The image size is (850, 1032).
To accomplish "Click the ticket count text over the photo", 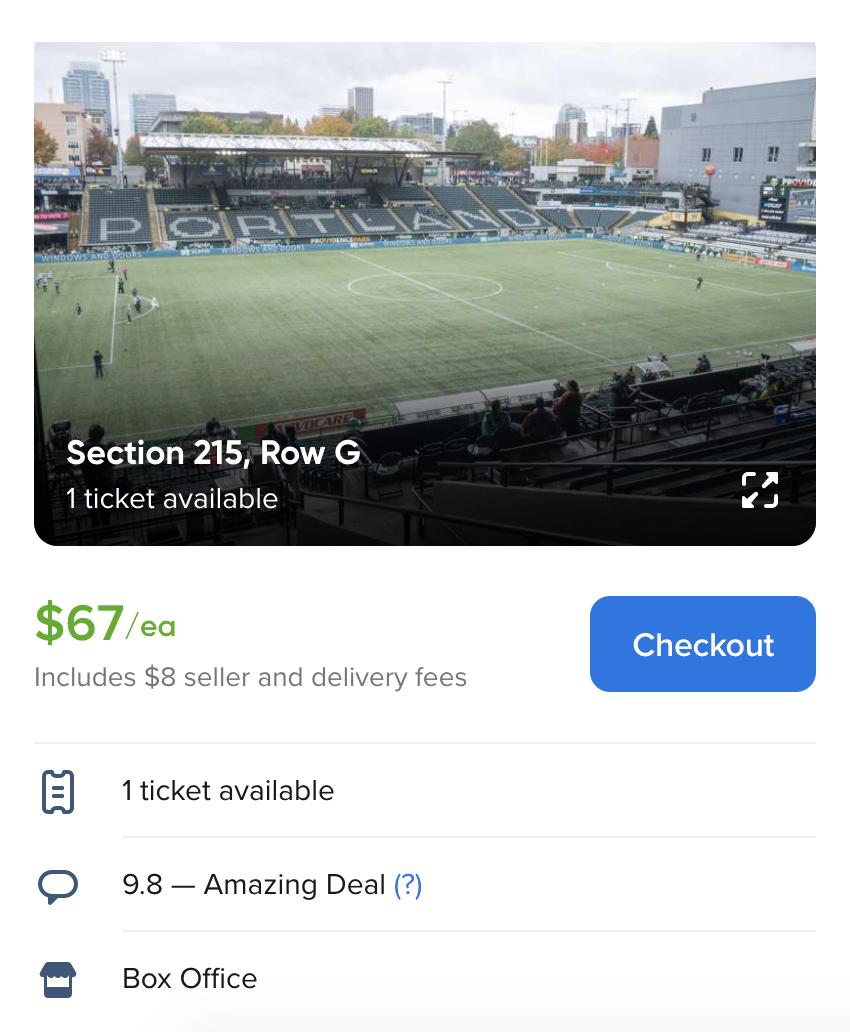I will pos(172,498).
